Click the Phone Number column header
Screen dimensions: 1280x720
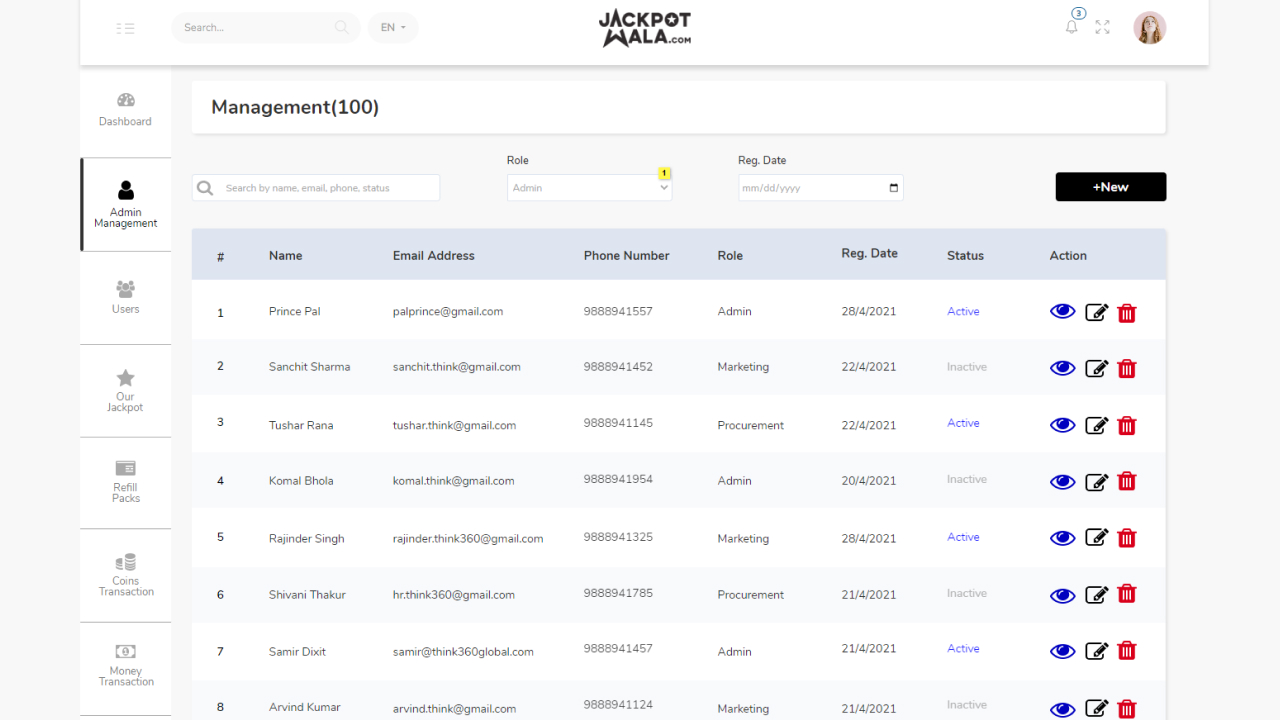pyautogui.click(x=627, y=256)
